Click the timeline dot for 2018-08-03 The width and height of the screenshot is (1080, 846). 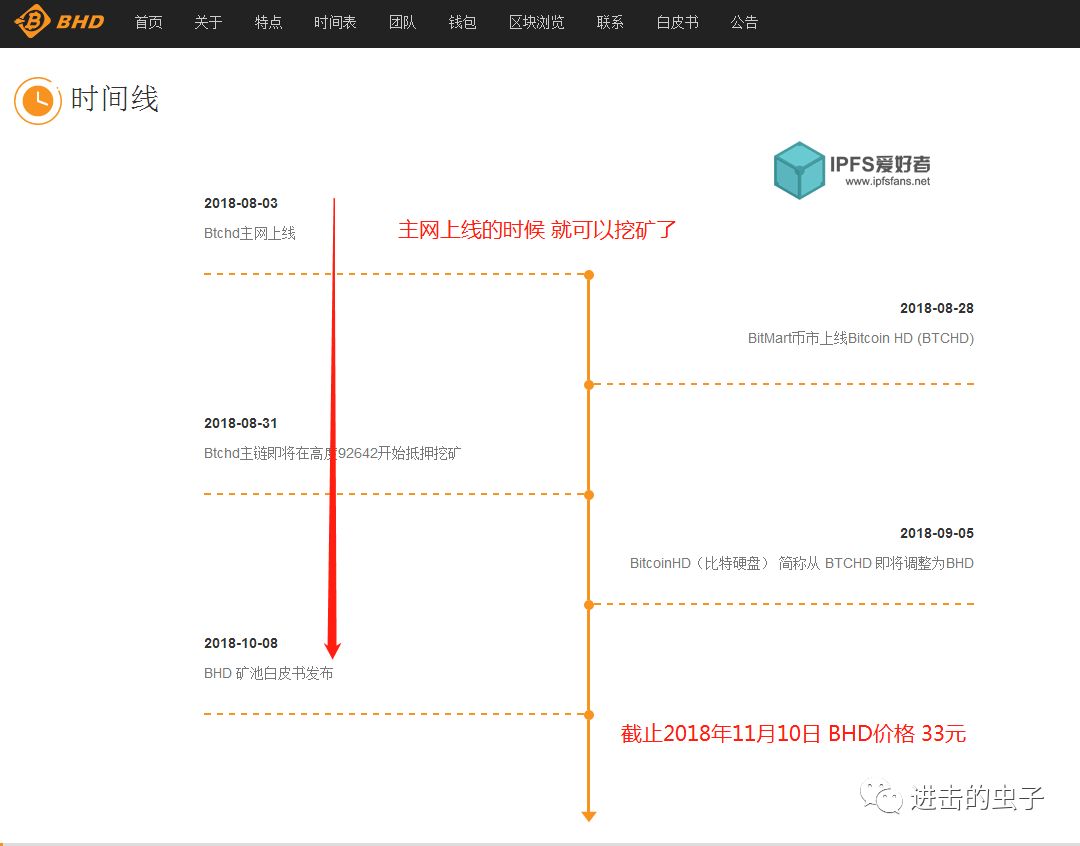[x=589, y=275]
